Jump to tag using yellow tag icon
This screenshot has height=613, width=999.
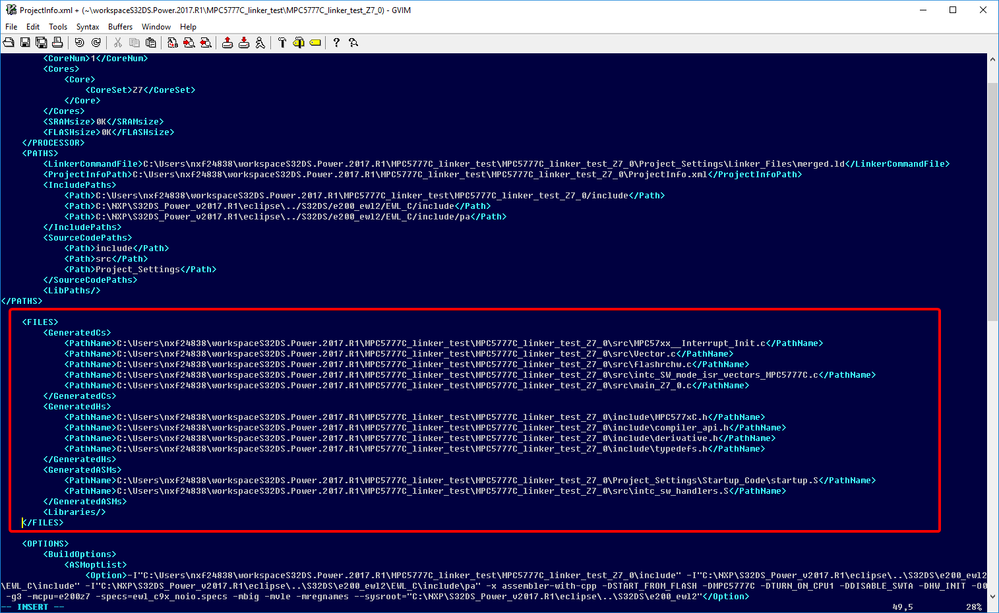(315, 43)
